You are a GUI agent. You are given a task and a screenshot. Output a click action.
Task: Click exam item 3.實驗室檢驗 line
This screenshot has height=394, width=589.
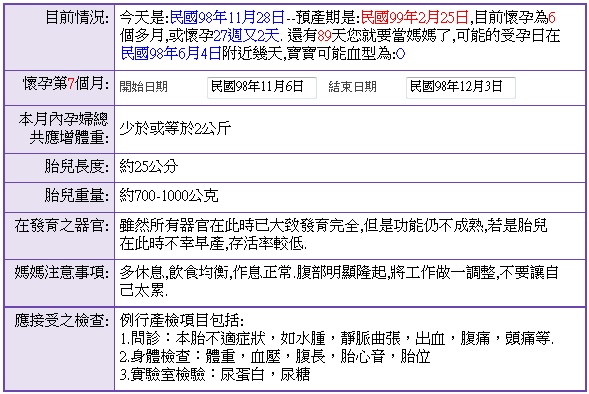pyautogui.click(x=215, y=374)
